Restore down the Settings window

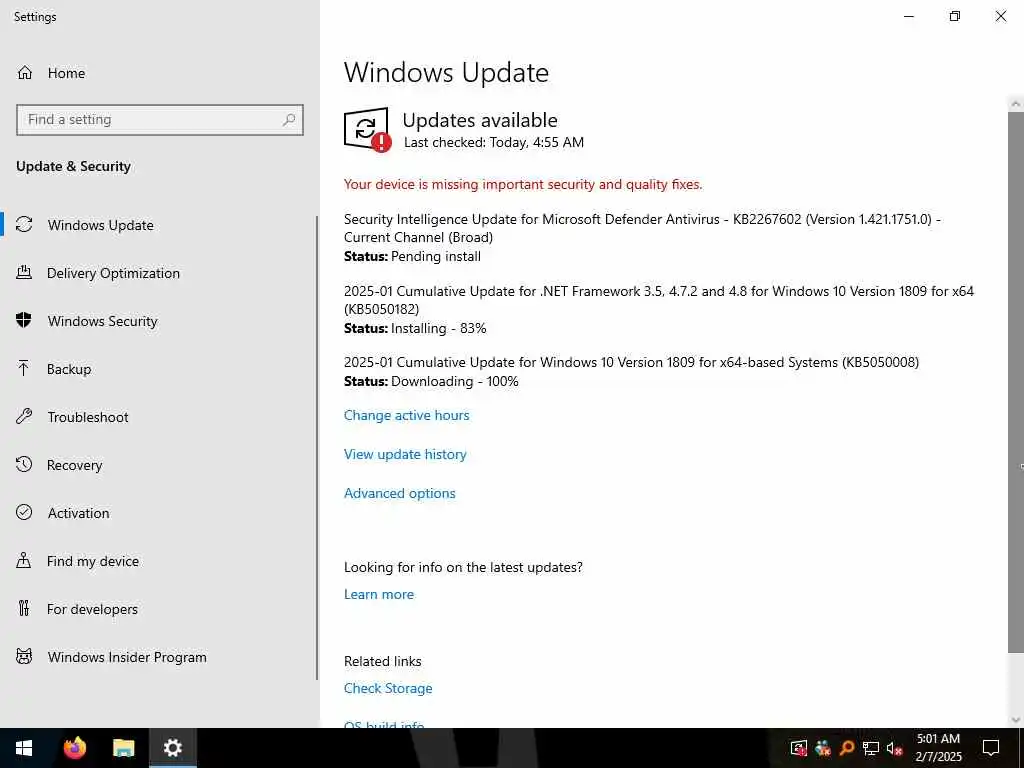click(955, 16)
